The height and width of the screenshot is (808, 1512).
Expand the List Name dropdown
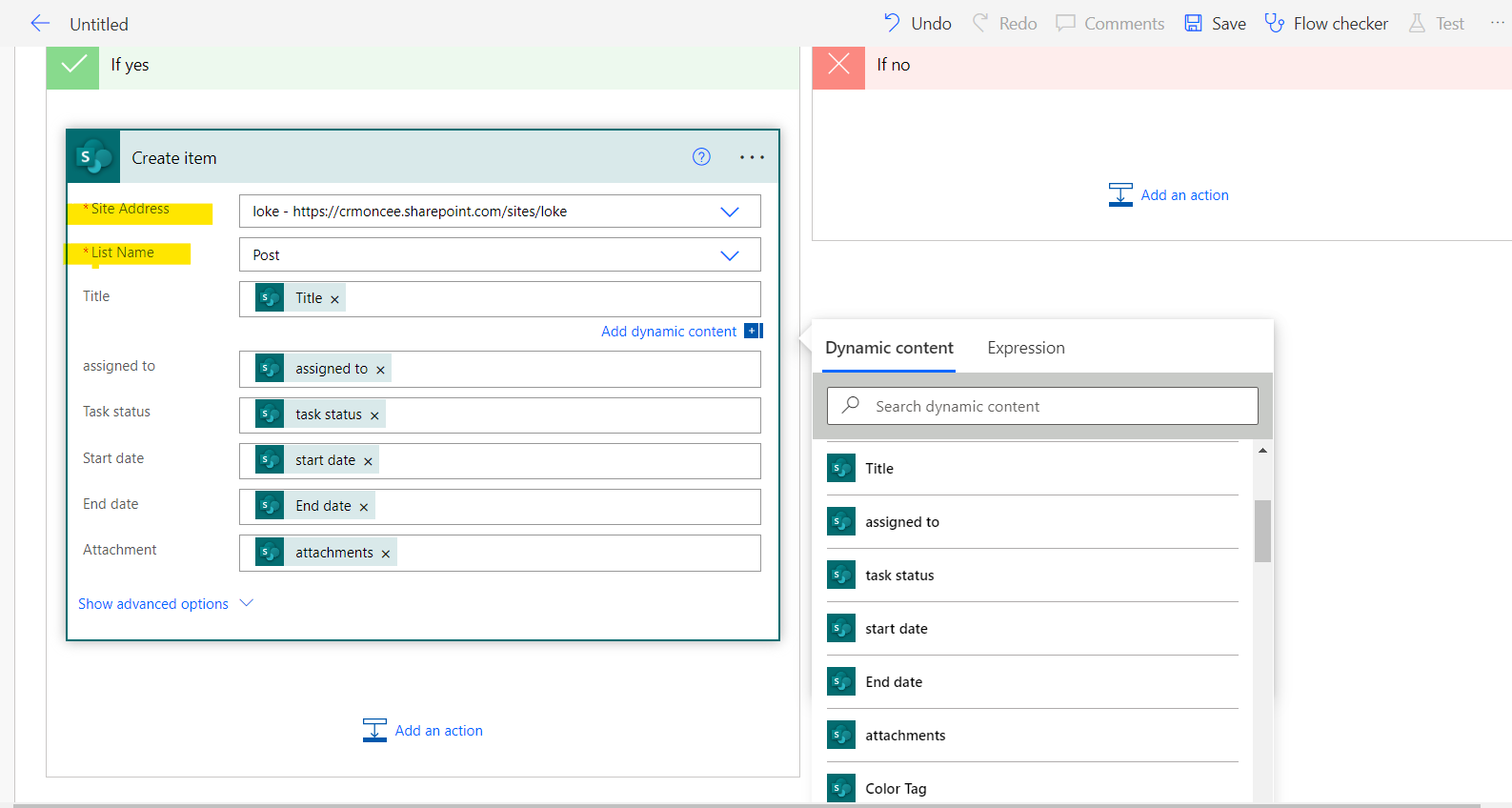(x=730, y=255)
